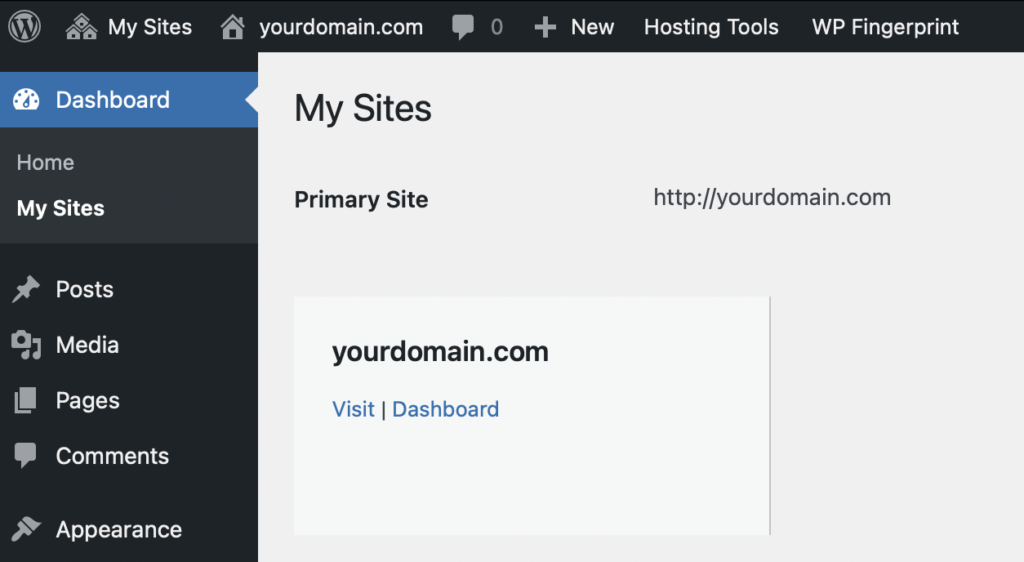1024x562 pixels.
Task: Go to Home submenu item
Action: tap(46, 162)
